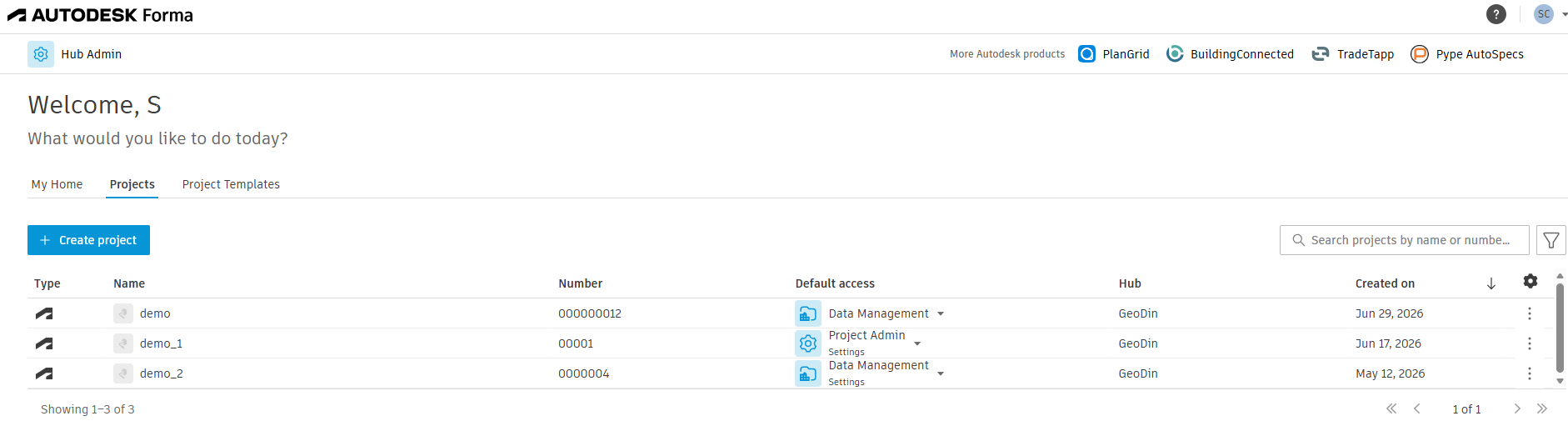Click the TradeTapp product icon

tap(1321, 54)
